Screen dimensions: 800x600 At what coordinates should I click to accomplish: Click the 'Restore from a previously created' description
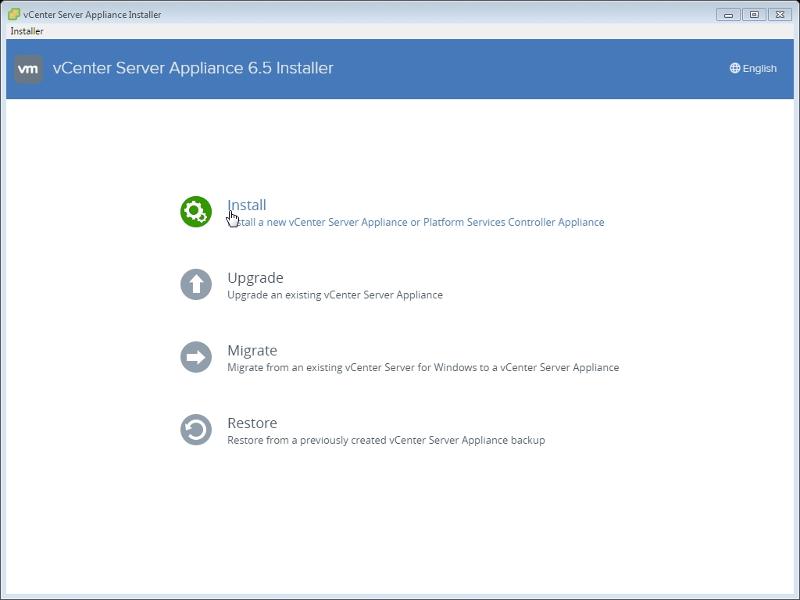click(x=386, y=440)
